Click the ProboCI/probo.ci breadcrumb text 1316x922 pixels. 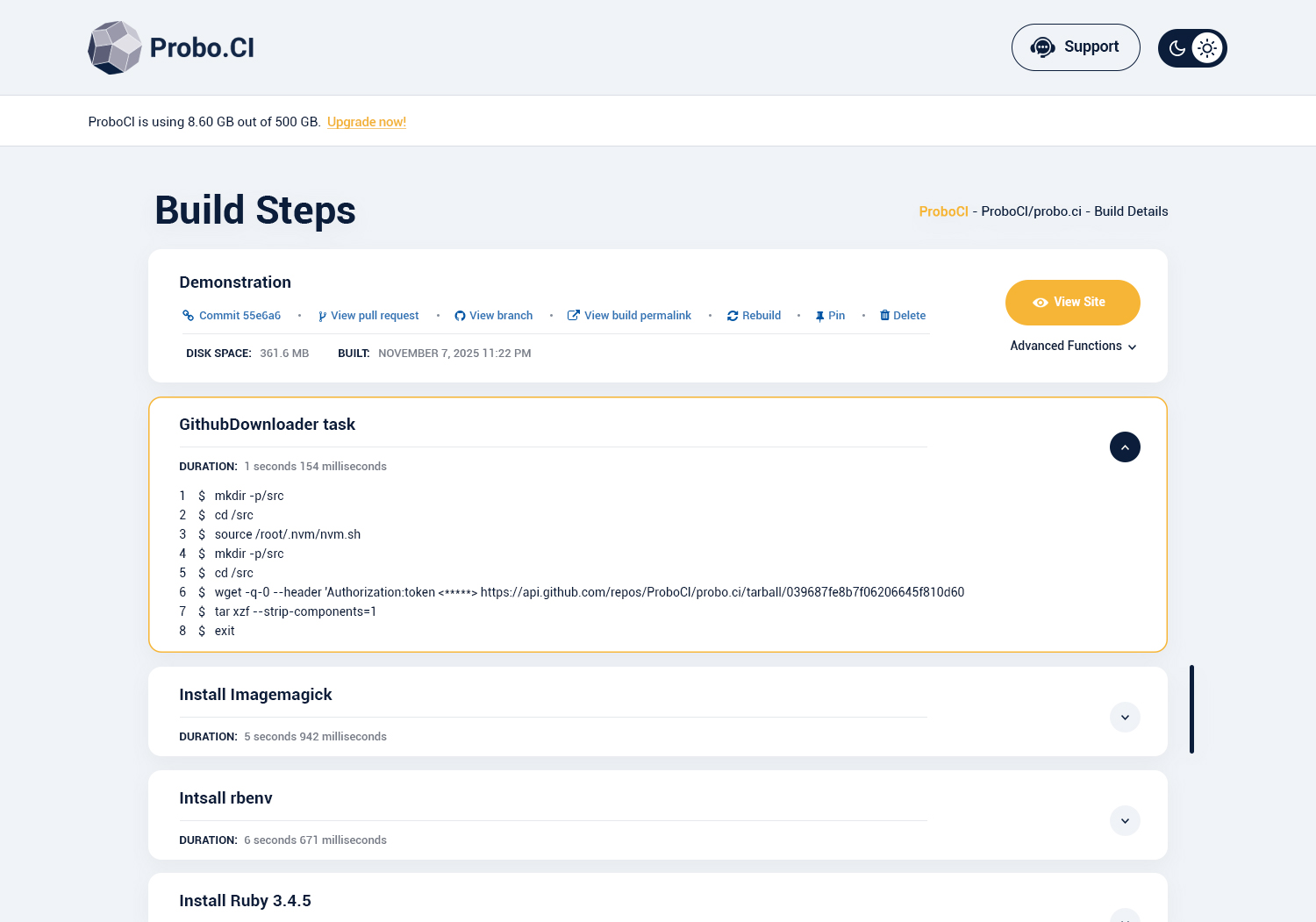(x=1032, y=211)
